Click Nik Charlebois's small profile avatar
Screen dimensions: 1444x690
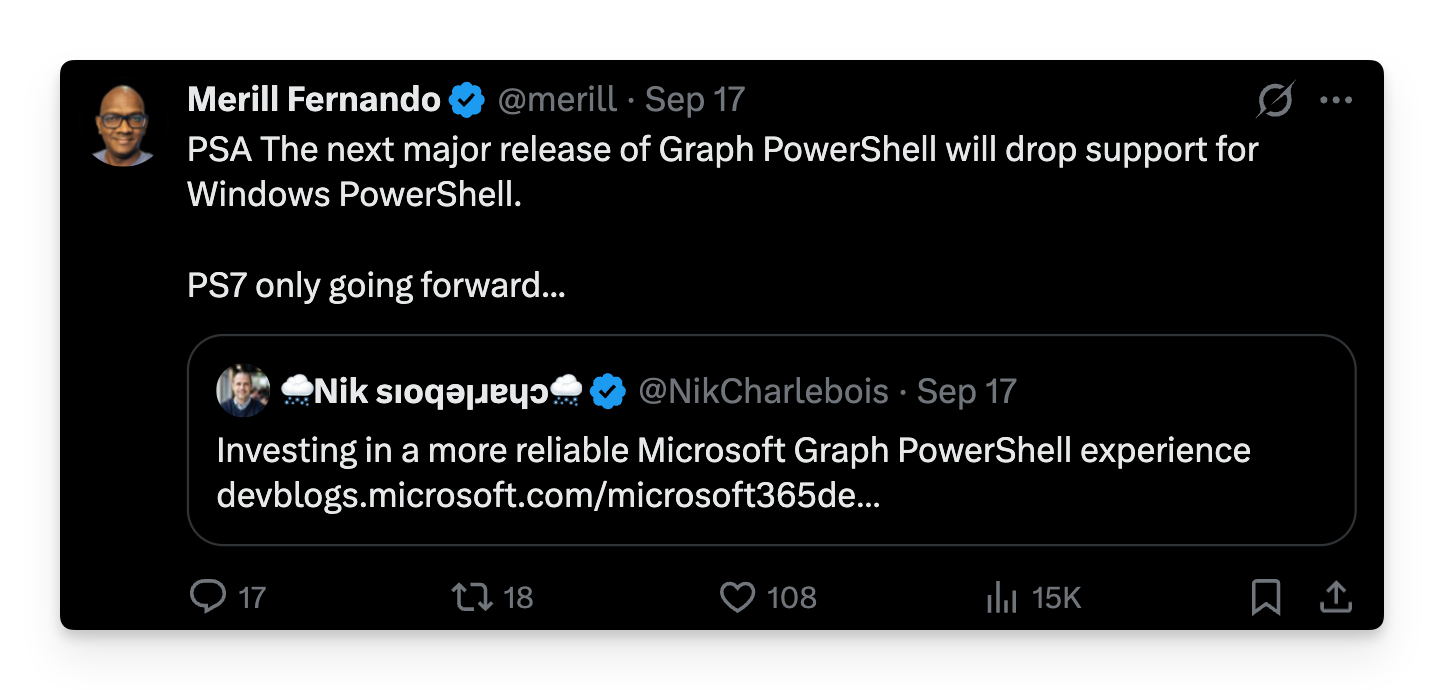coord(243,391)
